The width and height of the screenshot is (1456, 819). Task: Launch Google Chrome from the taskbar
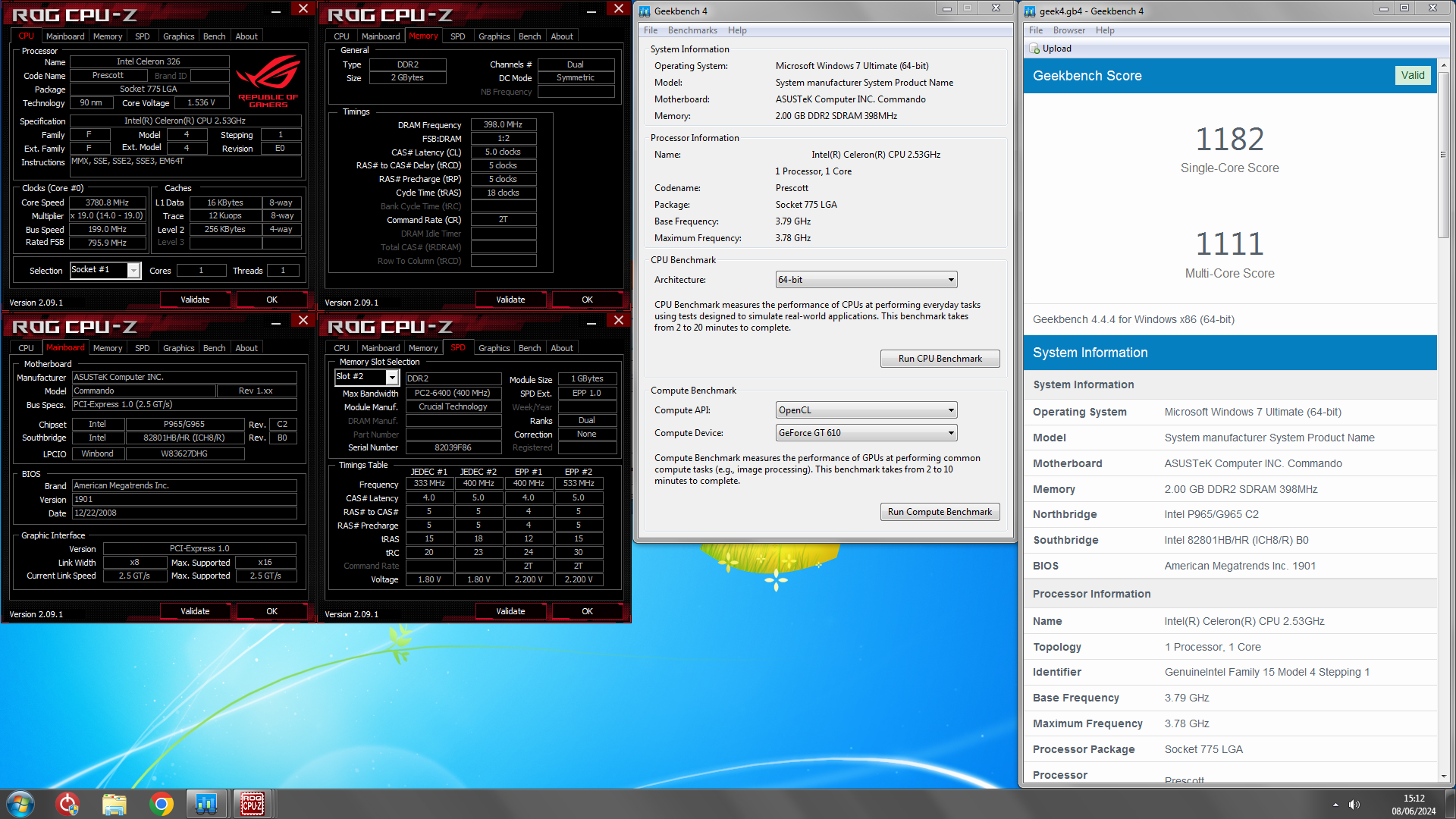click(x=161, y=804)
